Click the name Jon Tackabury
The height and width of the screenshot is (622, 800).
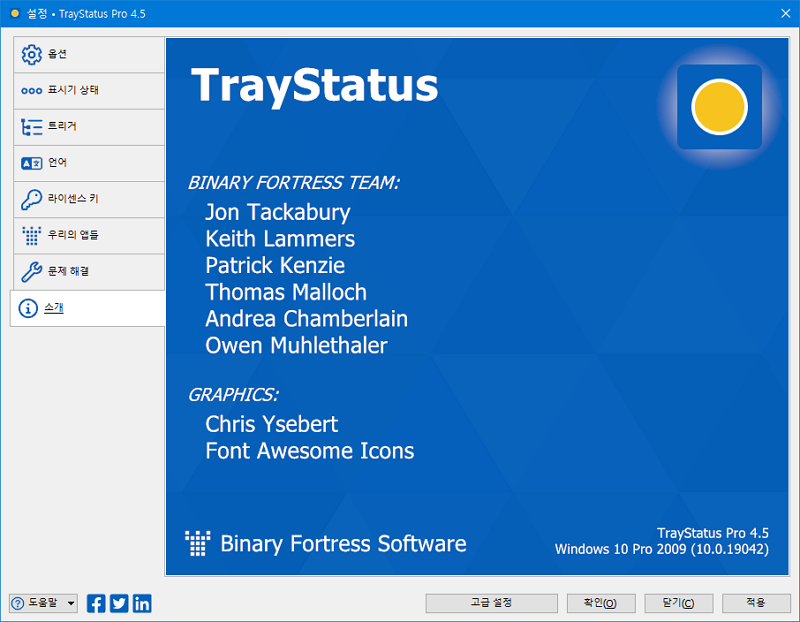278,213
